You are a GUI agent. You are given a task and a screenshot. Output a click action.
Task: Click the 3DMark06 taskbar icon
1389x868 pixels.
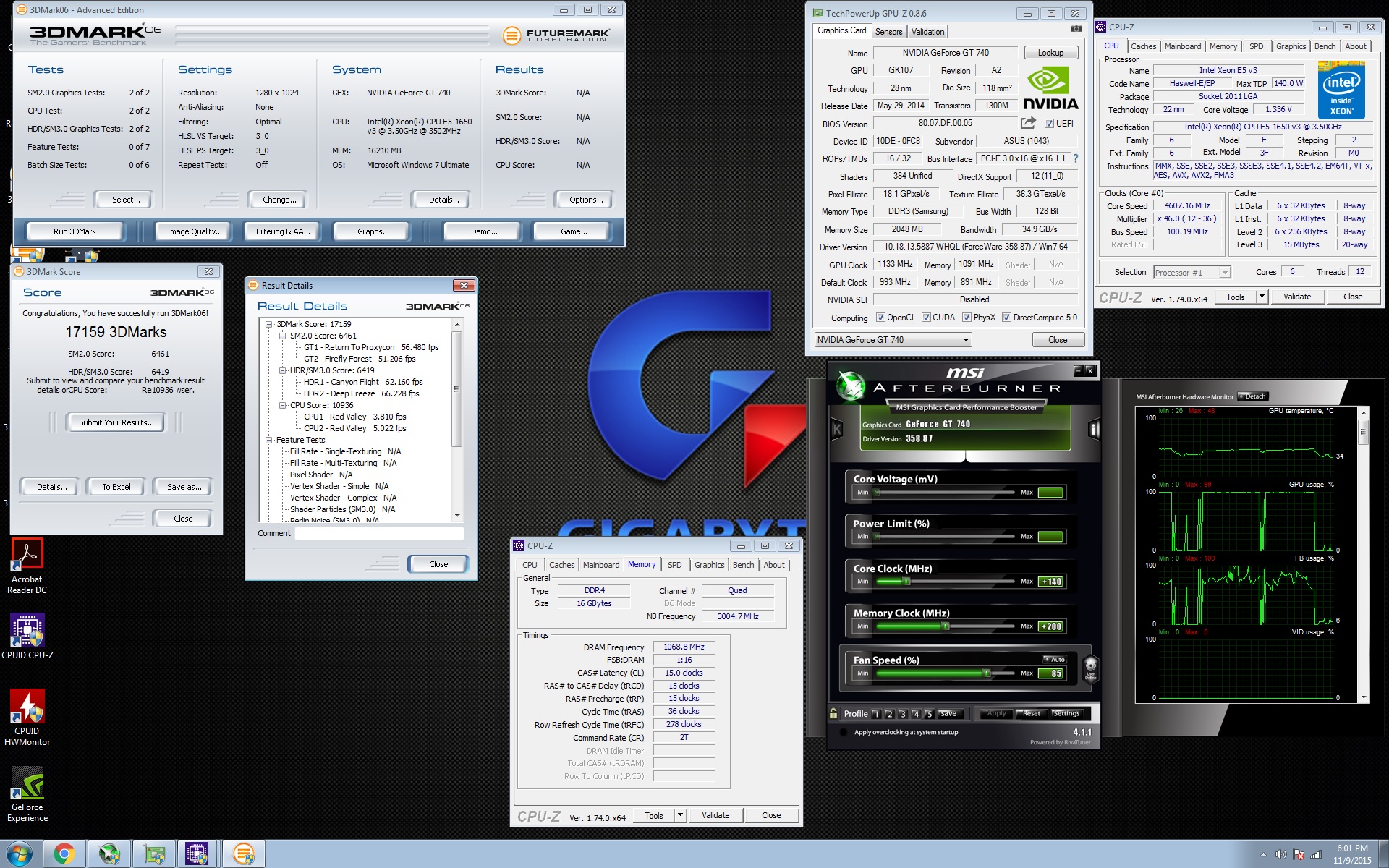click(243, 854)
